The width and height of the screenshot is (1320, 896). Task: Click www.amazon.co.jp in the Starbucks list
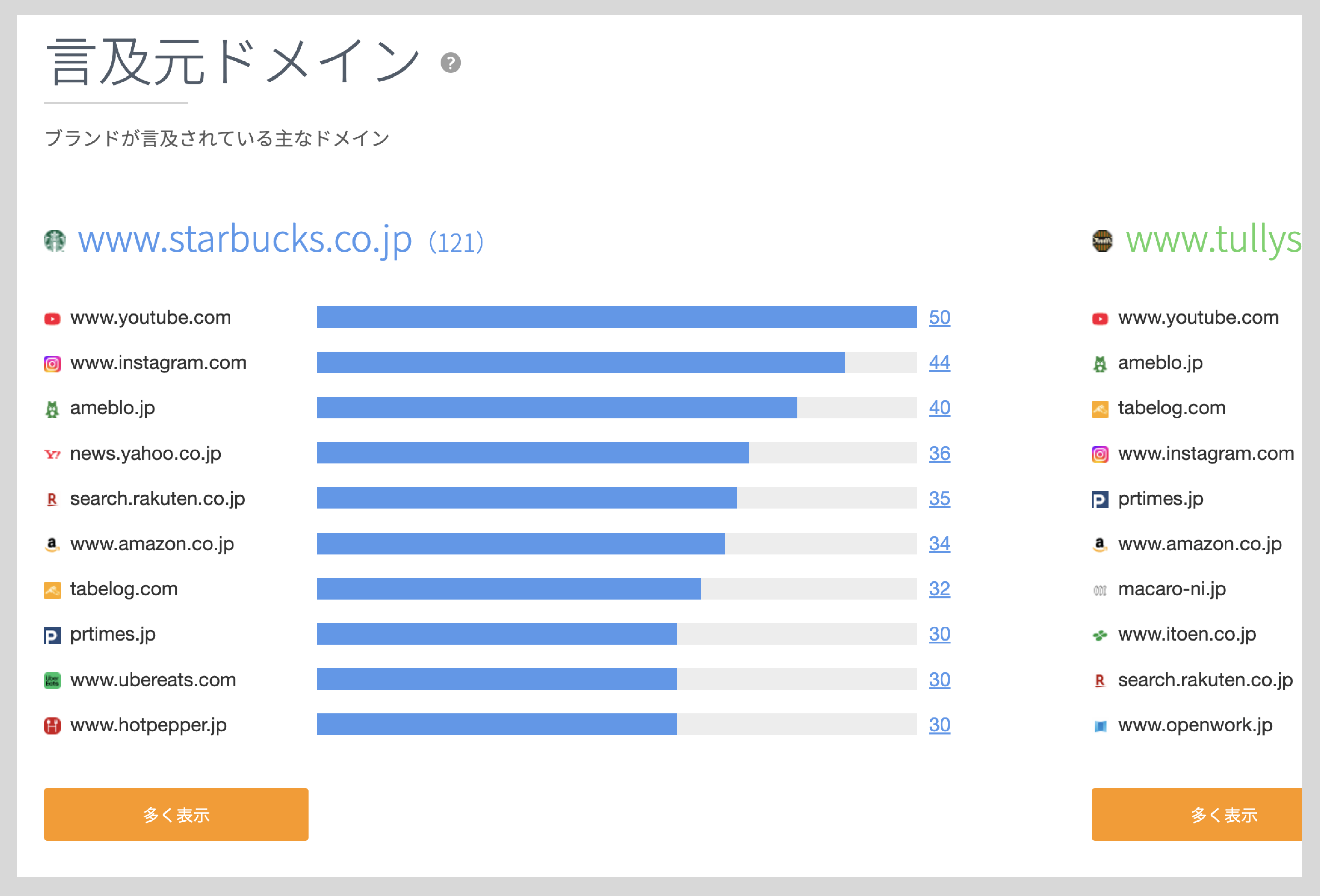[152, 544]
